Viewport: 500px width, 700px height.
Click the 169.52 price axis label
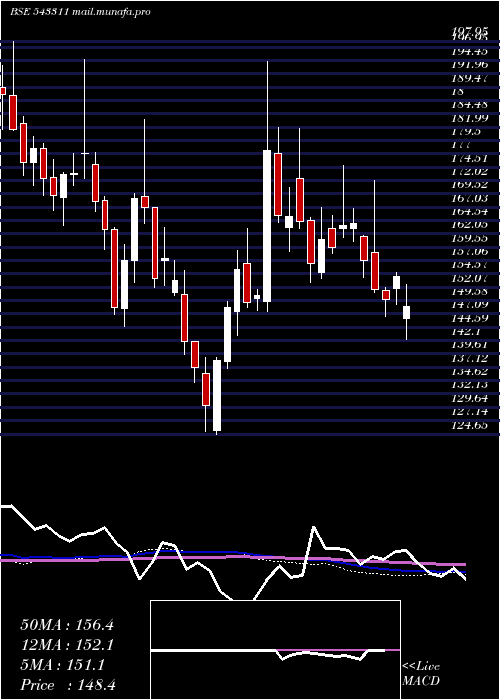[x=469, y=184]
